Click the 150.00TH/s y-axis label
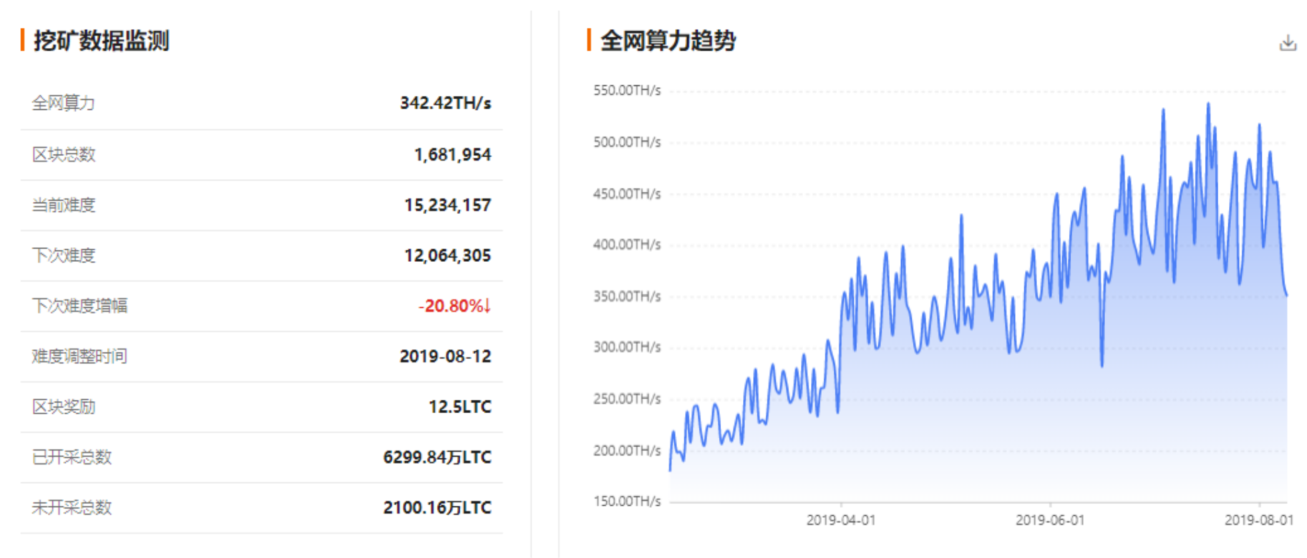The image size is (1307, 558). [626, 501]
